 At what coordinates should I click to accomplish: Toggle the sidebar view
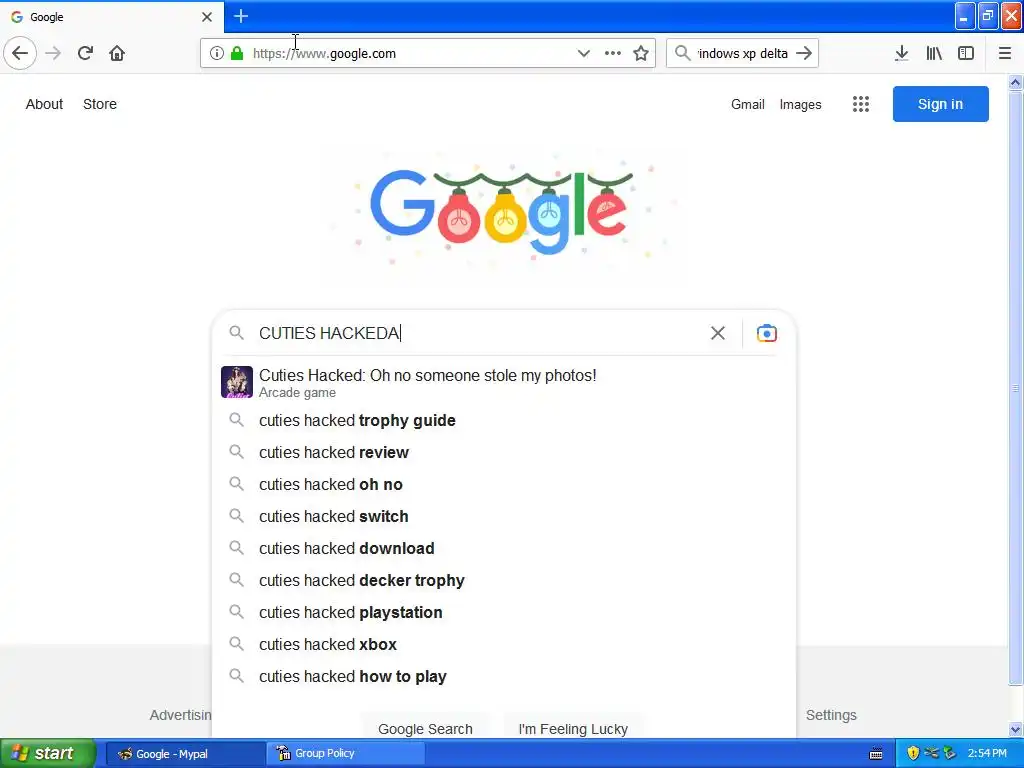pyautogui.click(x=966, y=53)
